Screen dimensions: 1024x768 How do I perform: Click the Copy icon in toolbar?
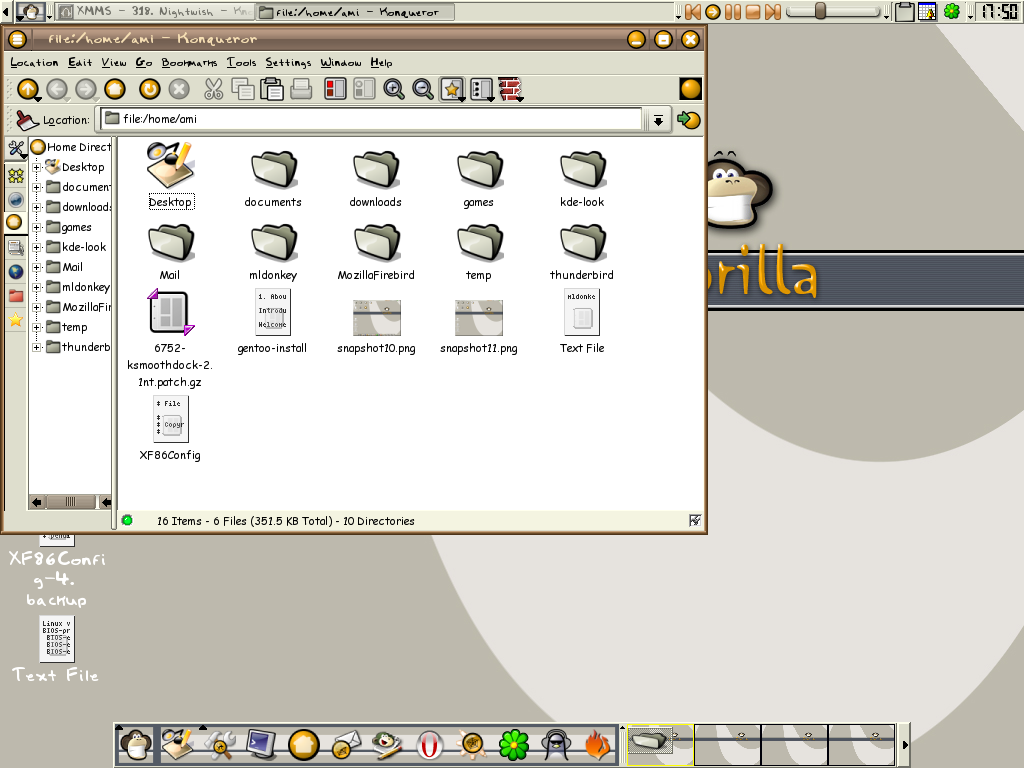point(243,89)
